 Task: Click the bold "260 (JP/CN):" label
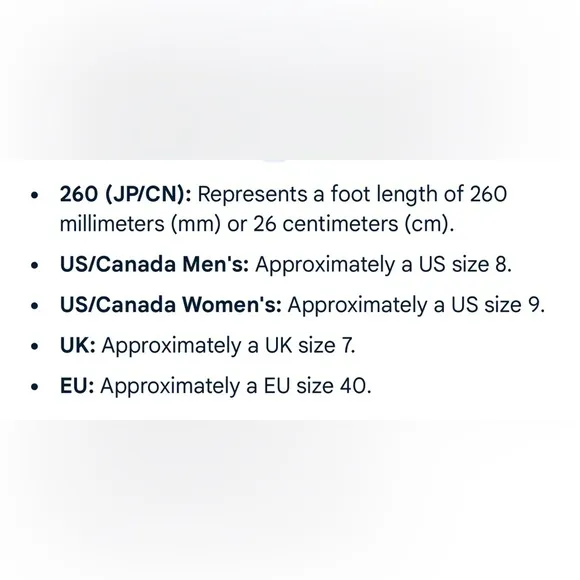tap(126, 194)
